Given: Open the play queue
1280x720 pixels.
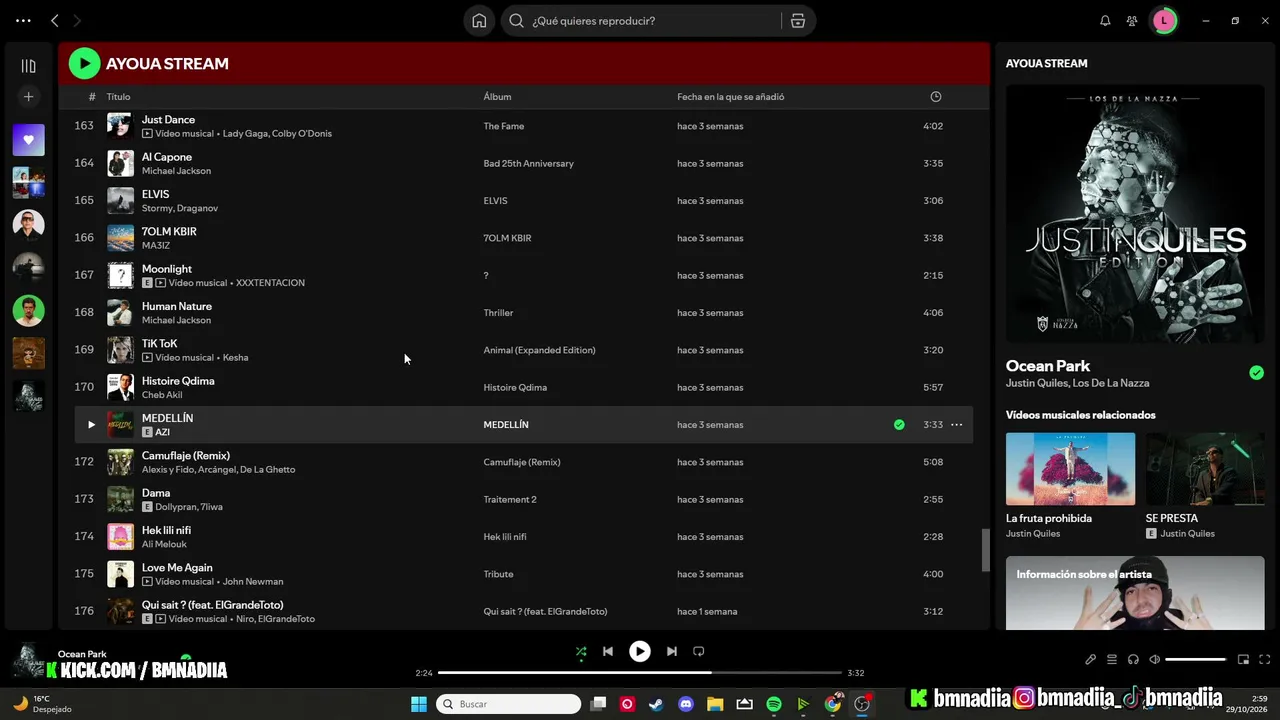Looking at the screenshot, I should click(1112, 660).
